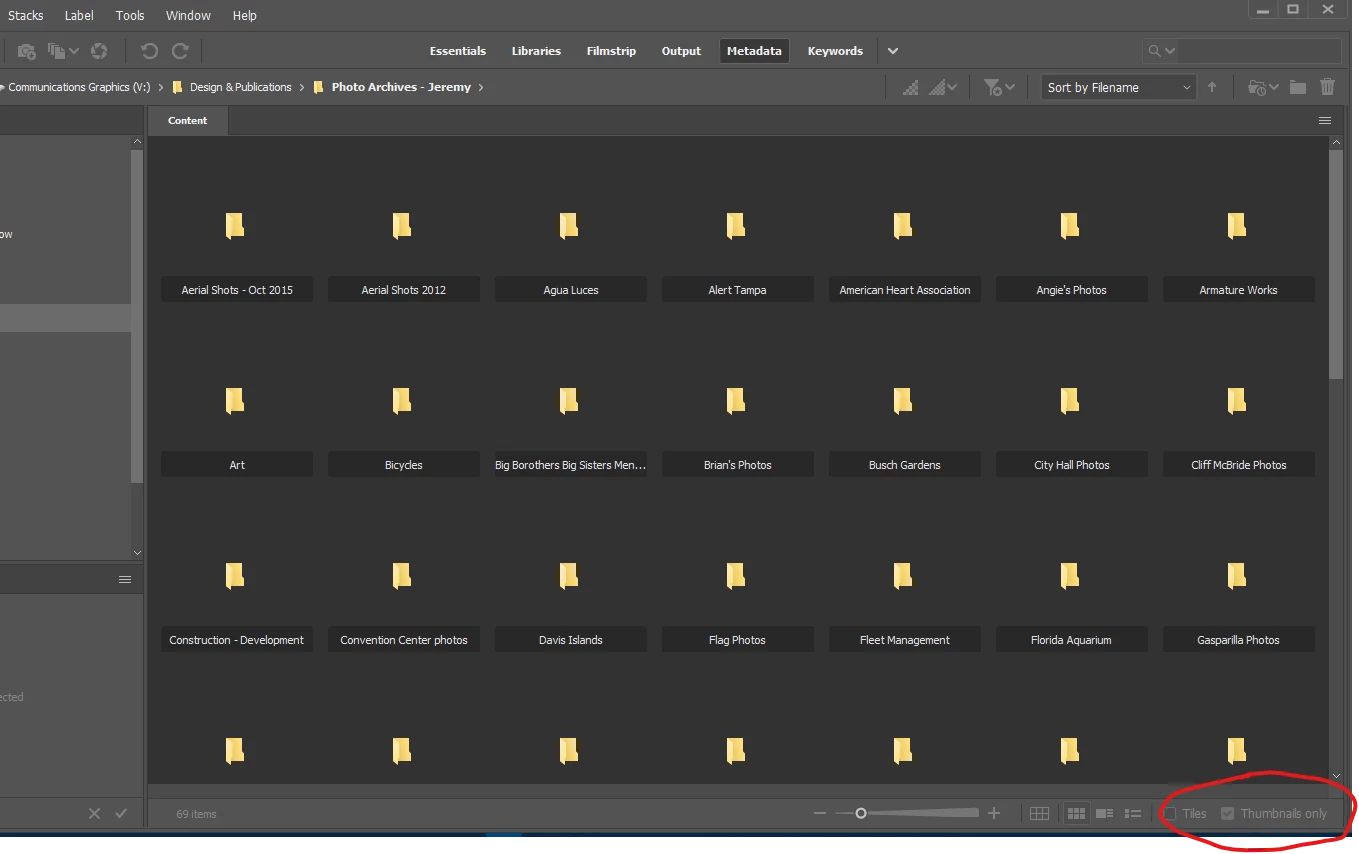The width and height of the screenshot is (1359, 854).
Task: Open the Sort by Filename dropdown
Action: click(1118, 88)
